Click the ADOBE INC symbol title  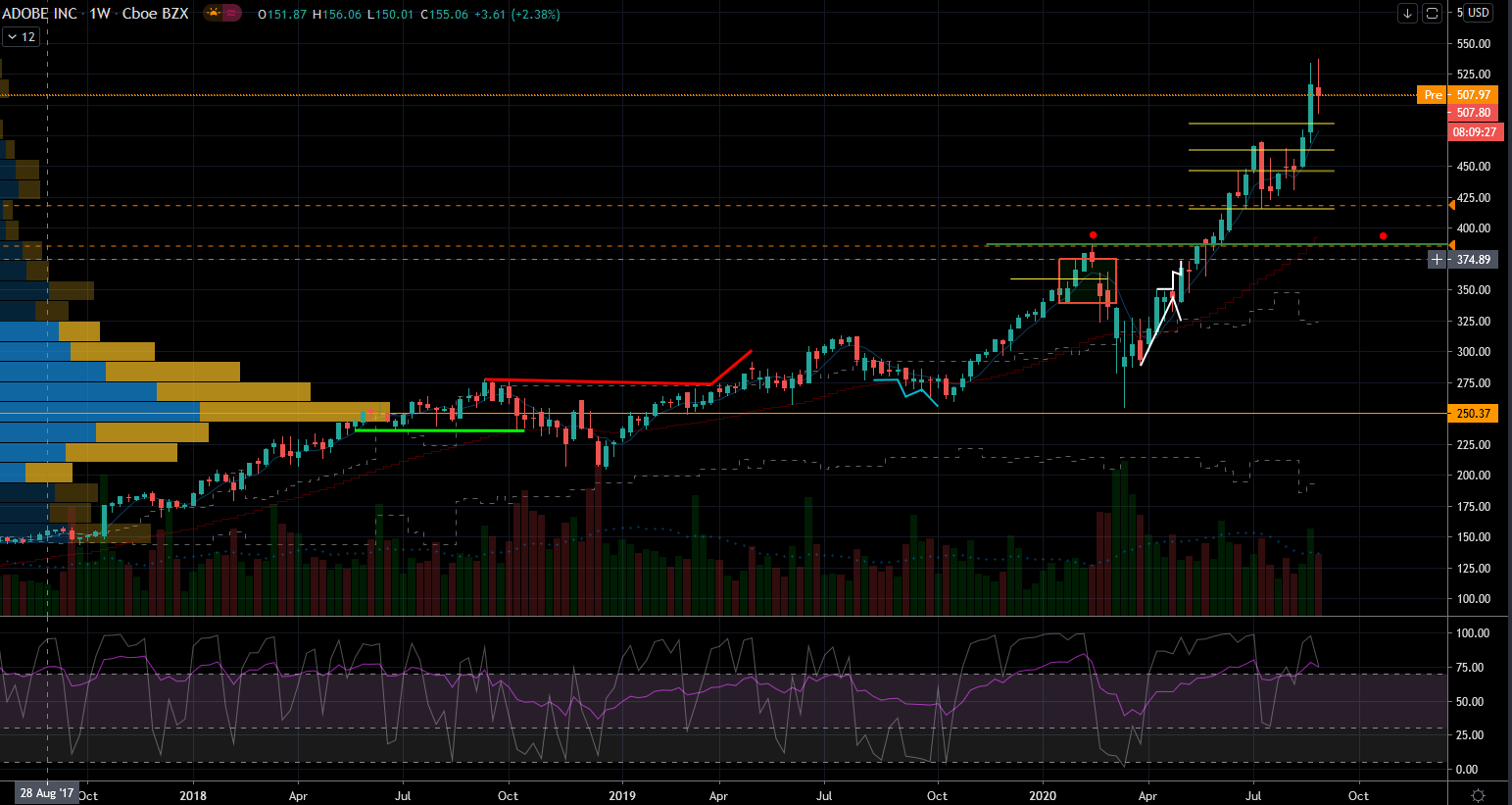point(39,14)
